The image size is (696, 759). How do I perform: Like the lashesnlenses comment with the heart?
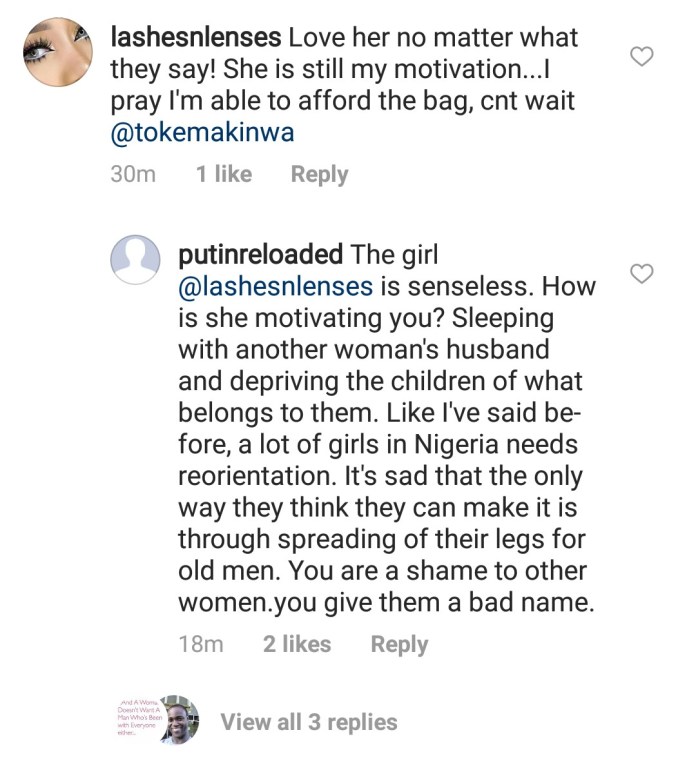644,57
